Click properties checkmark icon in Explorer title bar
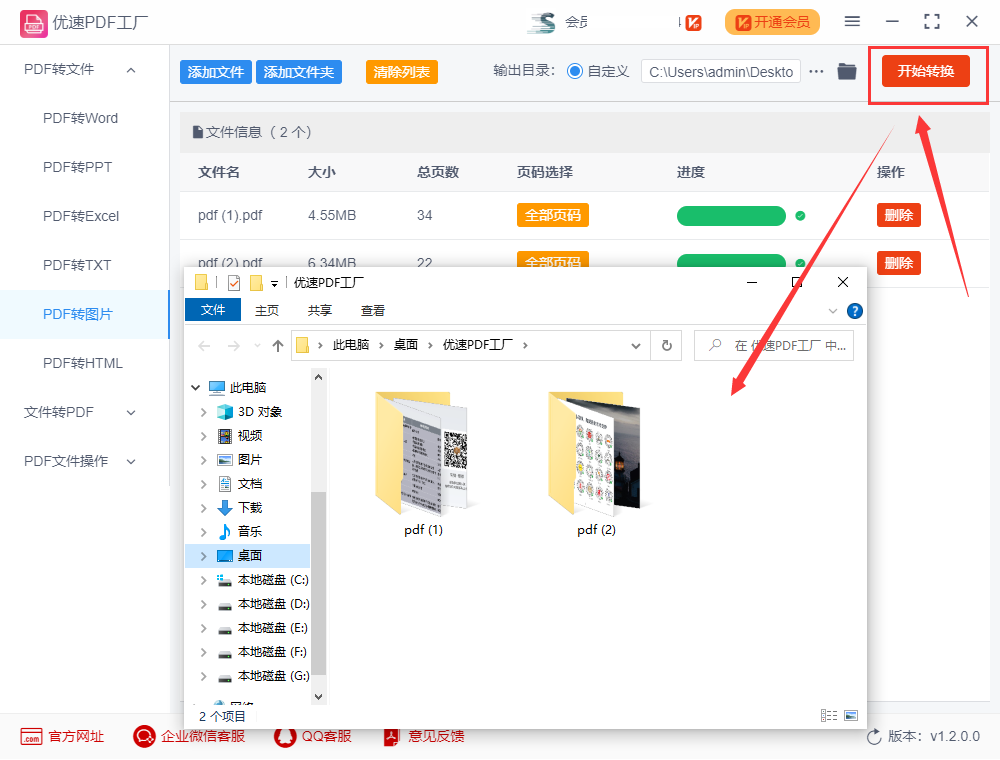 [234, 282]
